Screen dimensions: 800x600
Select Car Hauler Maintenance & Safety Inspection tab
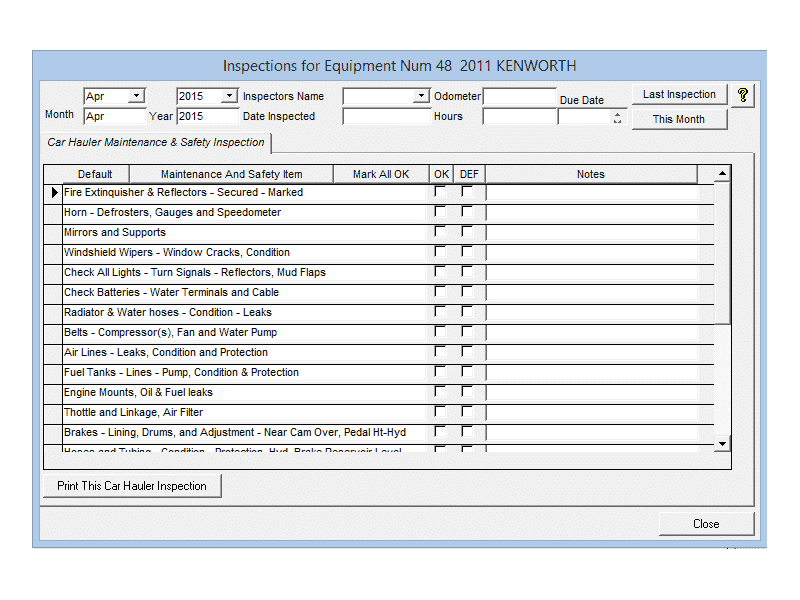tap(156, 142)
